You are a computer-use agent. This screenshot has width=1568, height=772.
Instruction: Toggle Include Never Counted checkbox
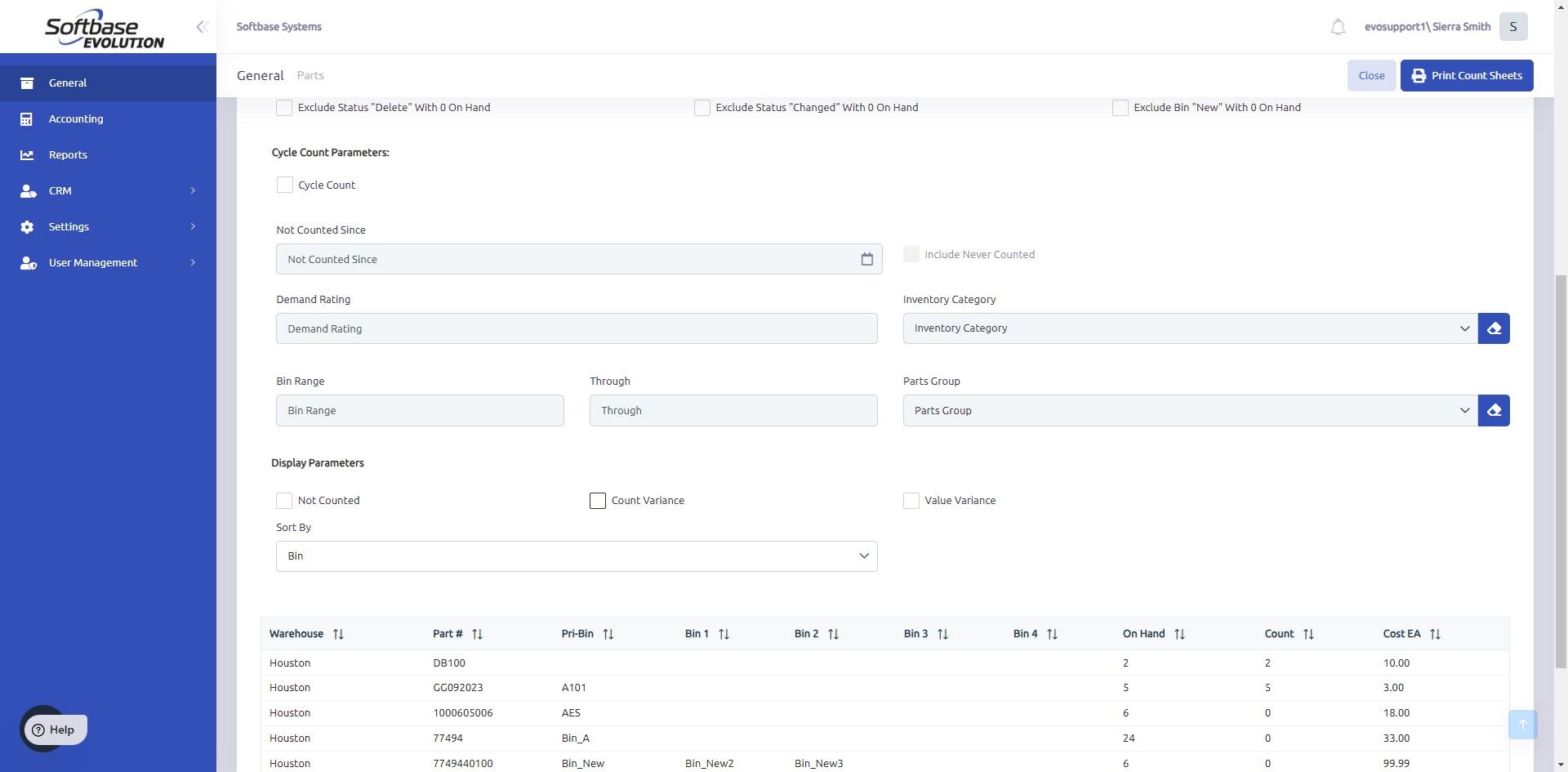tap(911, 255)
